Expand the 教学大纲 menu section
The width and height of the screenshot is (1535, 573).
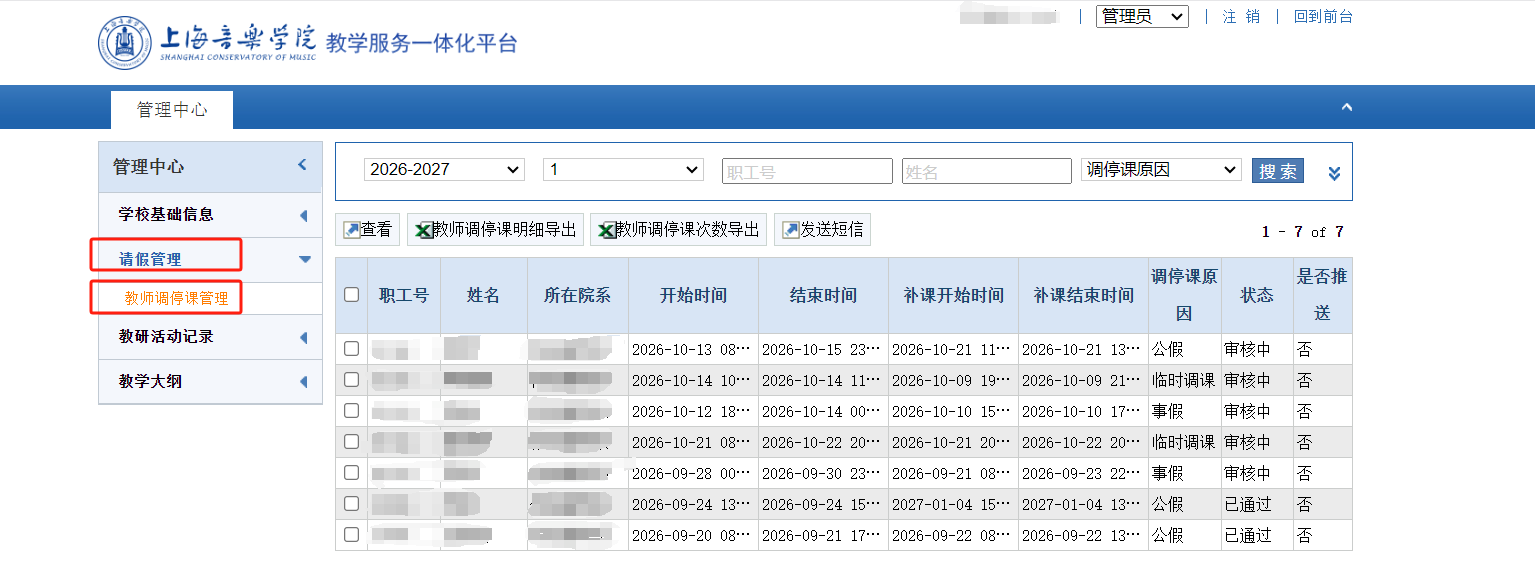click(304, 382)
